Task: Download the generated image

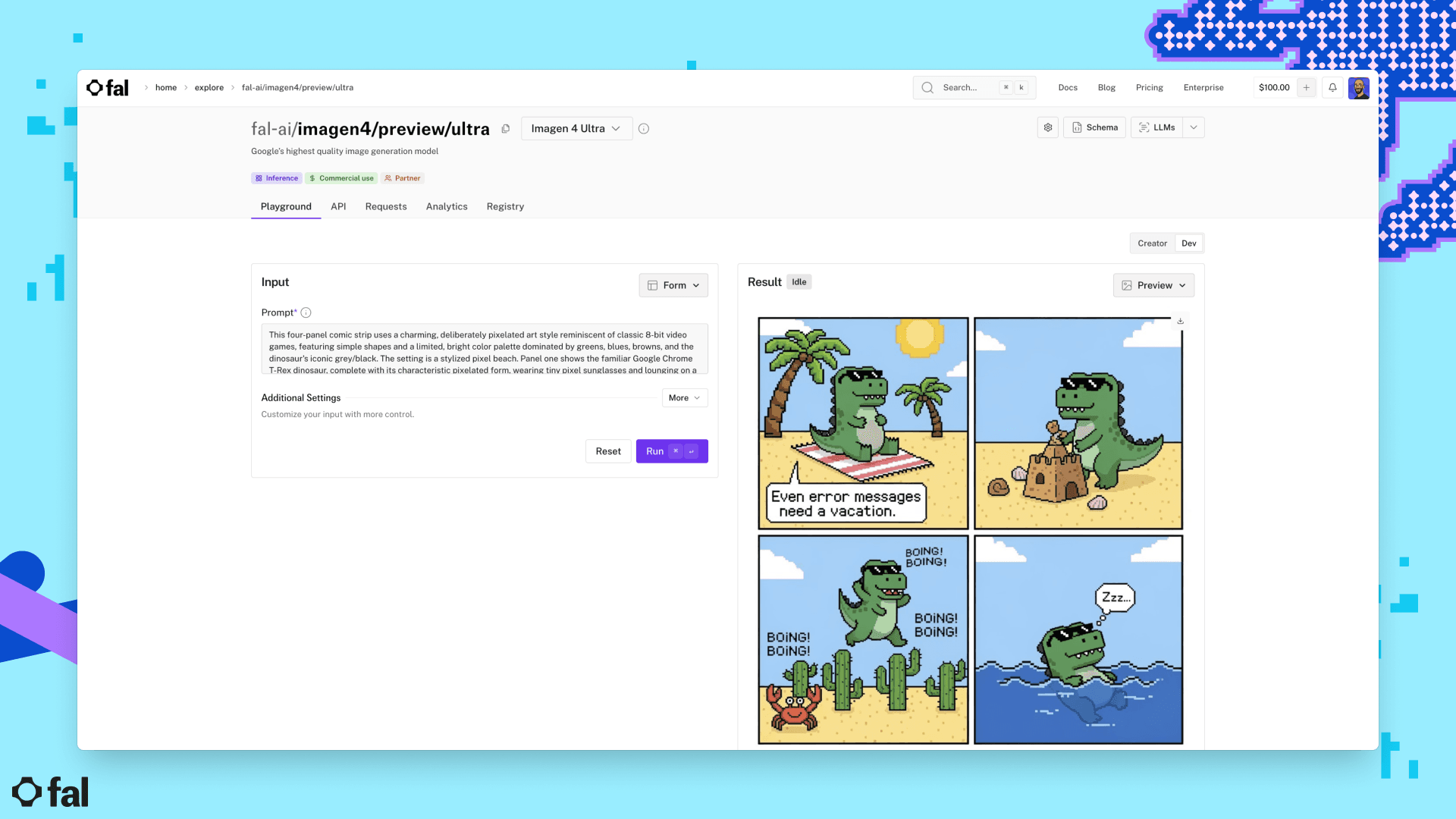Action: [x=1181, y=322]
